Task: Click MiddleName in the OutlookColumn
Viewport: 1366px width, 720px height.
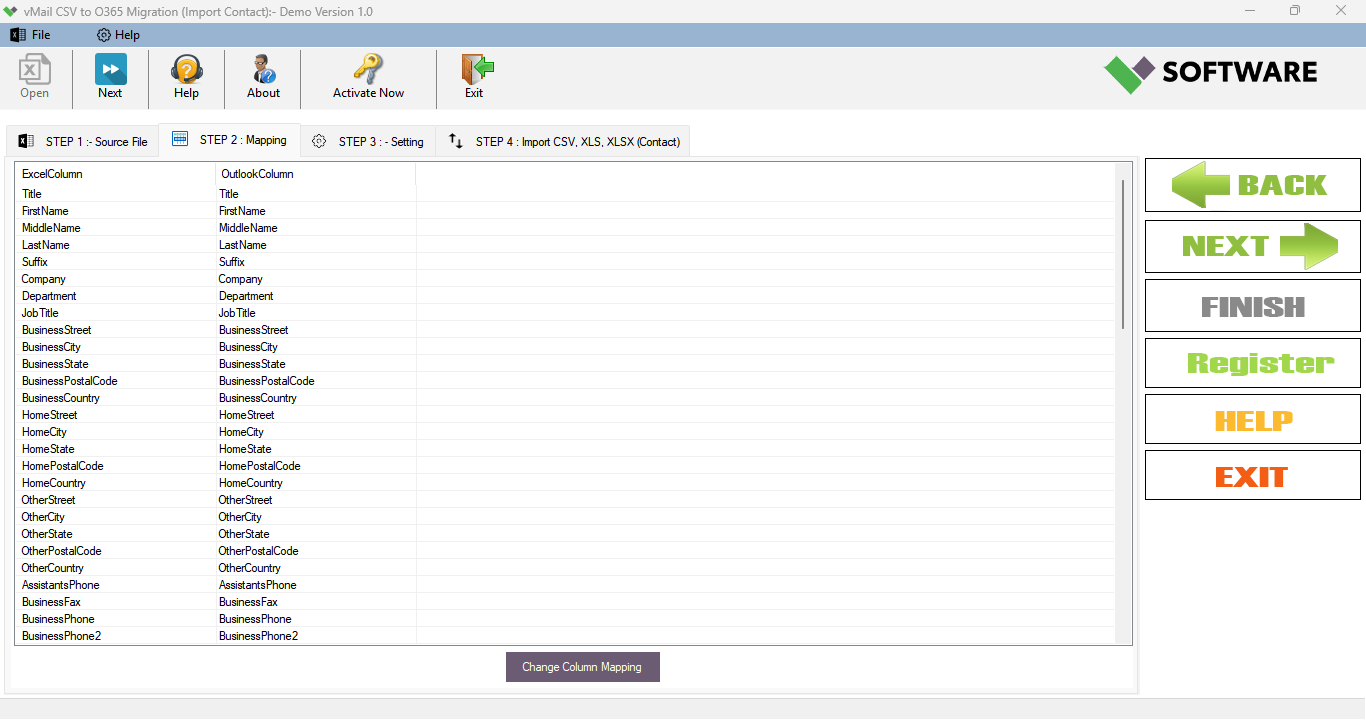Action: 248,228
